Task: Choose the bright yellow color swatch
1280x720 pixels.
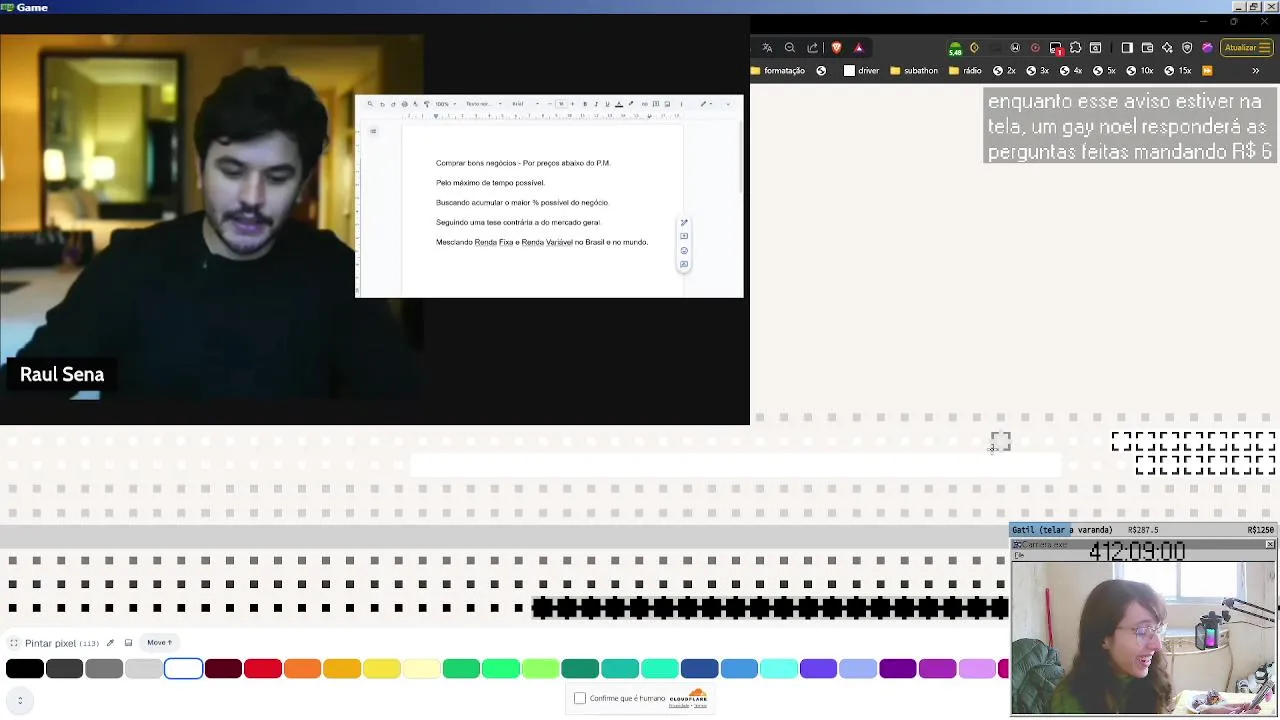Action: click(x=382, y=669)
